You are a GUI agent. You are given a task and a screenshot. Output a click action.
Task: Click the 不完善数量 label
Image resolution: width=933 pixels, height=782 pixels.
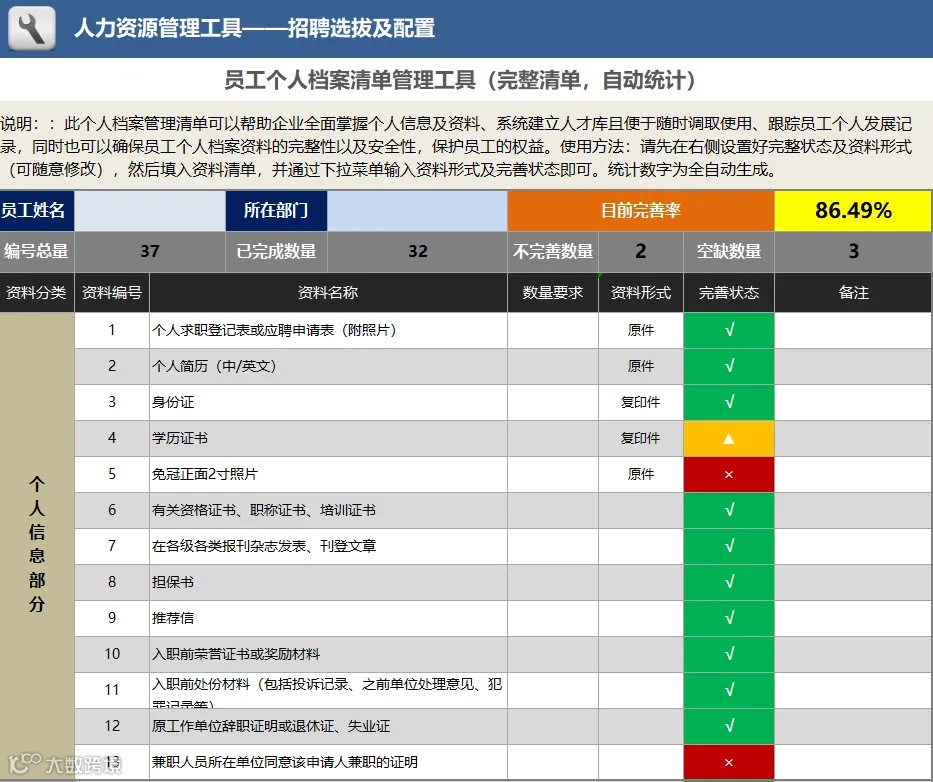(553, 252)
